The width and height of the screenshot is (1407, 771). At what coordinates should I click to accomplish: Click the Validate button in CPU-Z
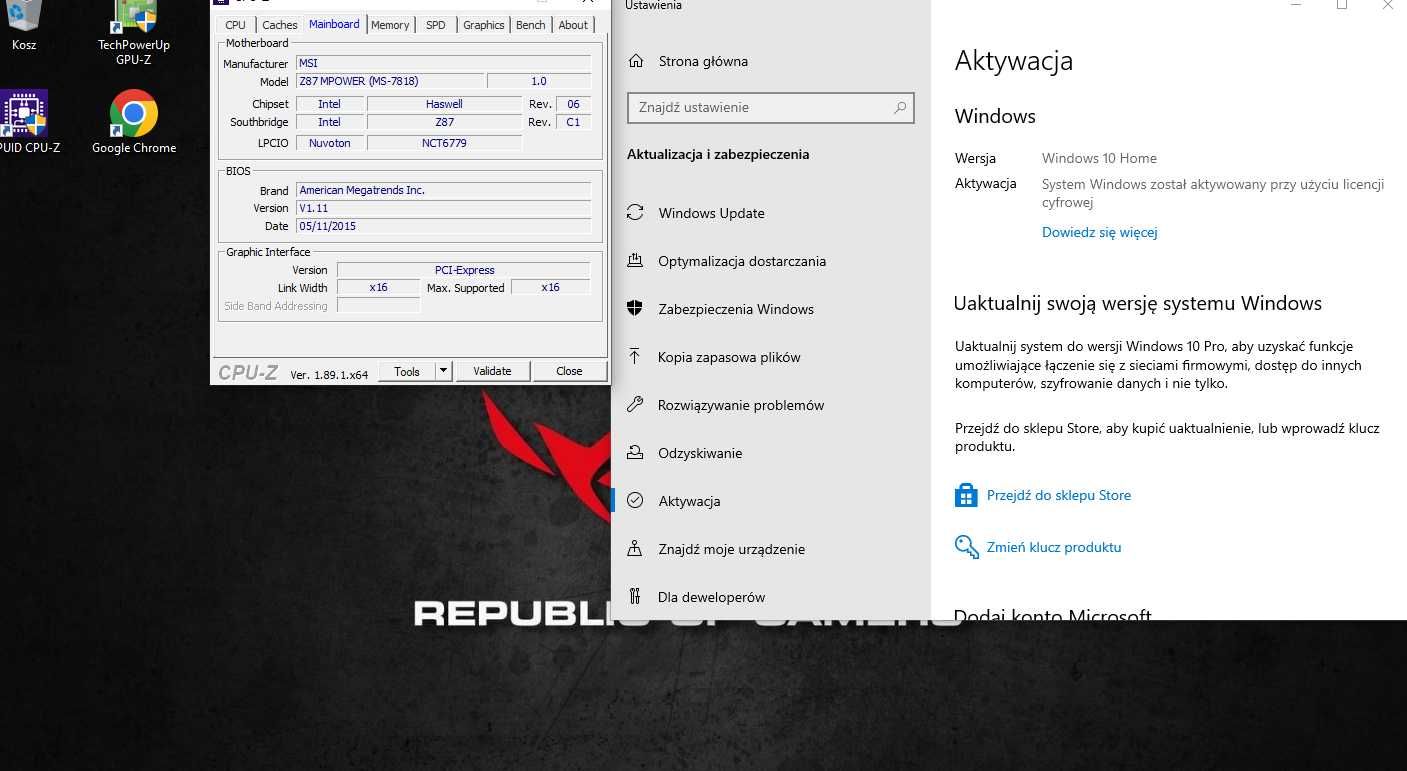click(x=492, y=371)
